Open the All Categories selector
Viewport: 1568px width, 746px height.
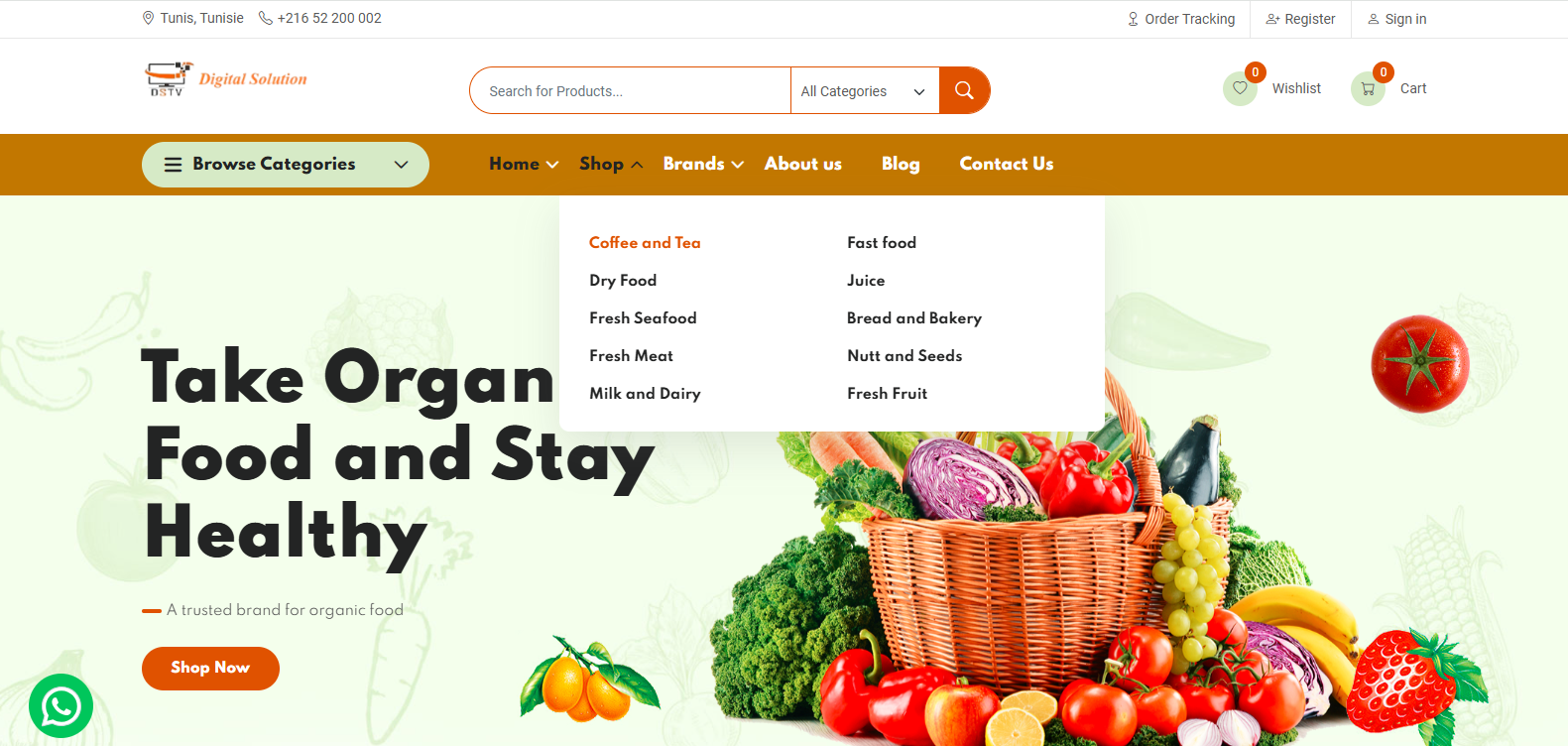point(865,91)
